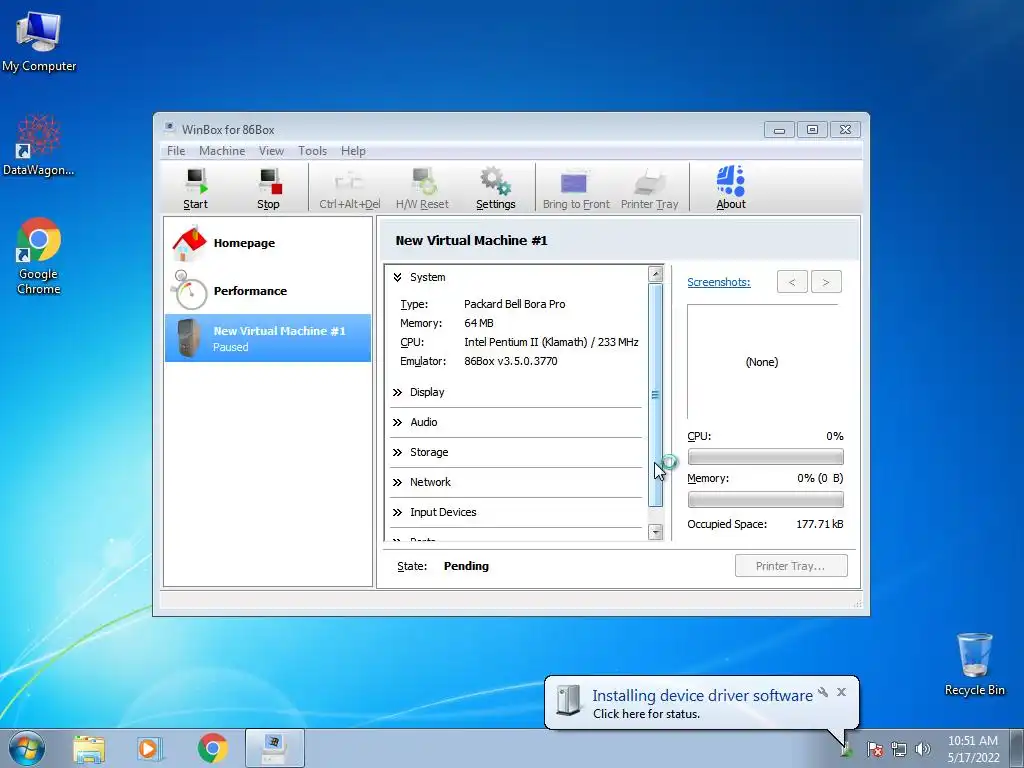1024x768 pixels.
Task: Click the device driver installing tray icon
Action: 846,750
